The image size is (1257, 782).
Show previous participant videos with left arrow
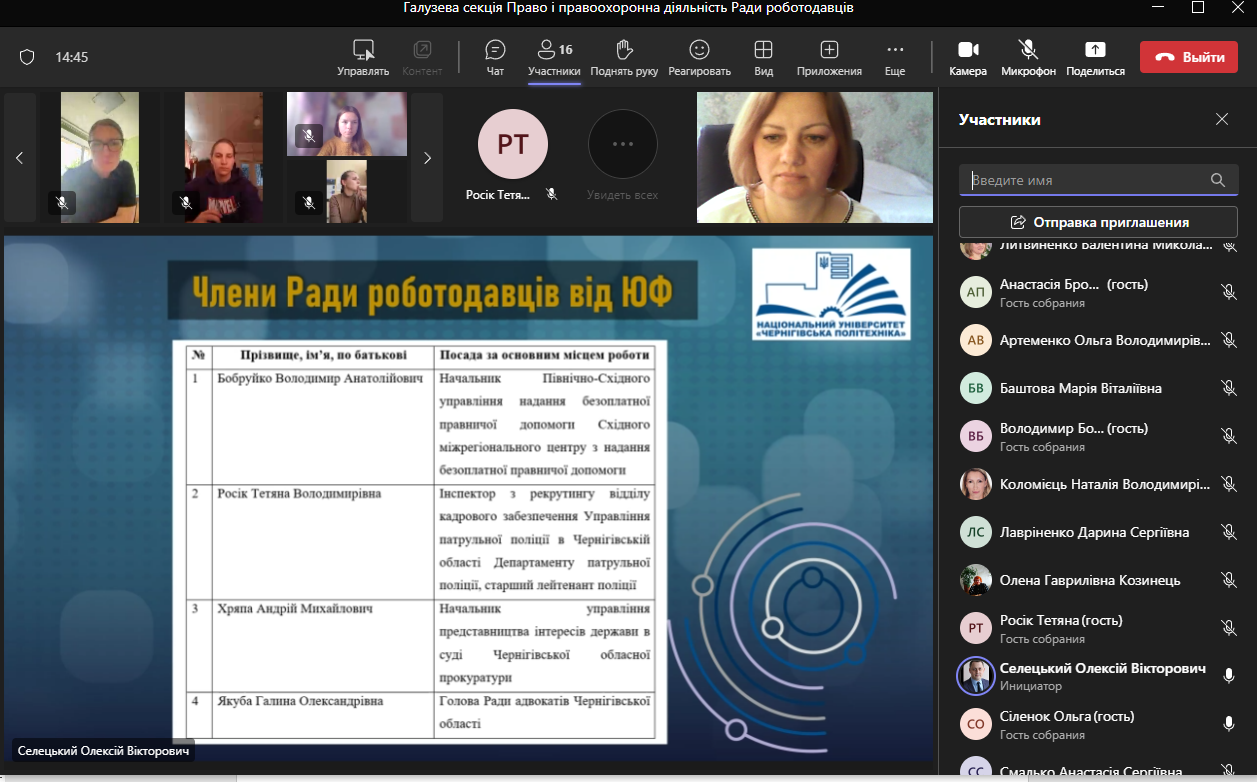click(19, 157)
